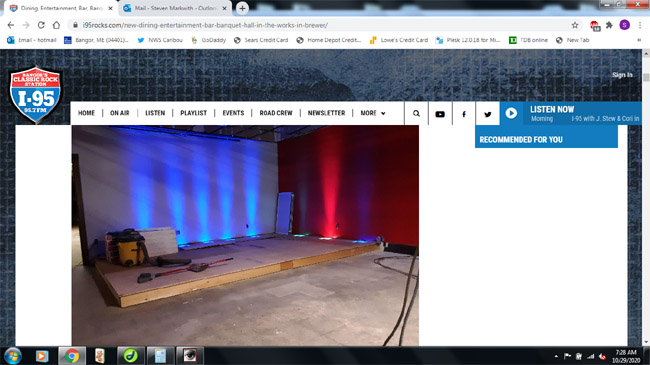The width and height of the screenshot is (650, 365).
Task: Open the LISTEN navigation item
Action: [155, 113]
